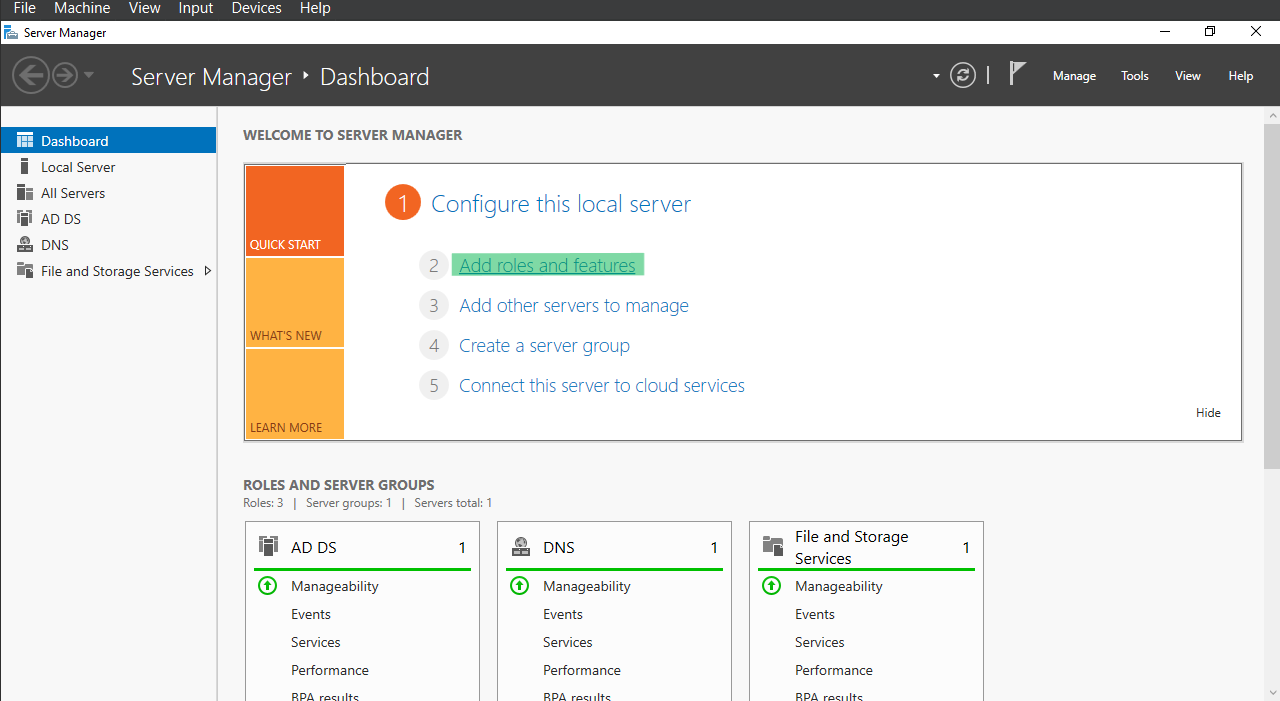
Task: Click the scrollbar down arrow
Action: pos(1271,691)
